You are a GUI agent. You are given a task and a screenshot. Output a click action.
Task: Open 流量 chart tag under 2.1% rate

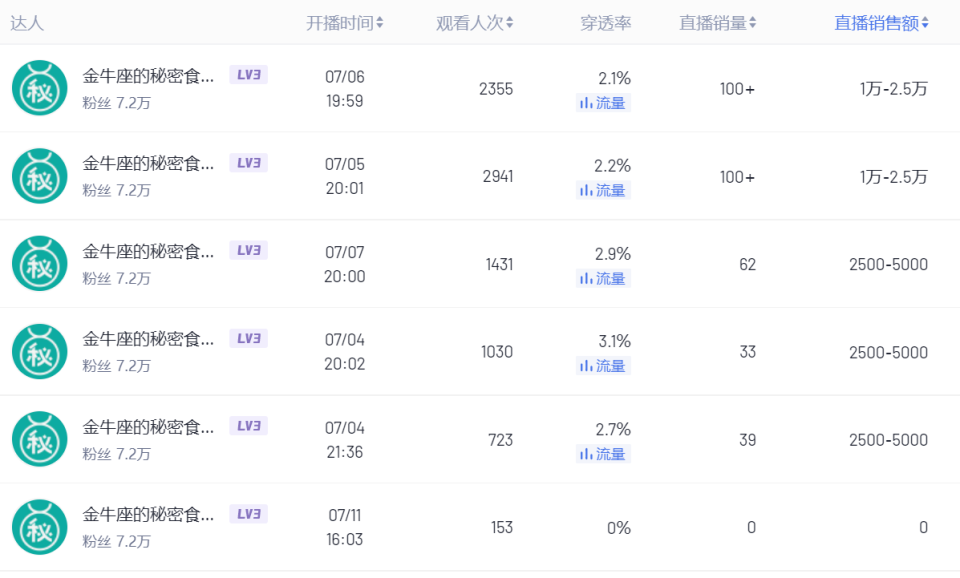[x=603, y=103]
